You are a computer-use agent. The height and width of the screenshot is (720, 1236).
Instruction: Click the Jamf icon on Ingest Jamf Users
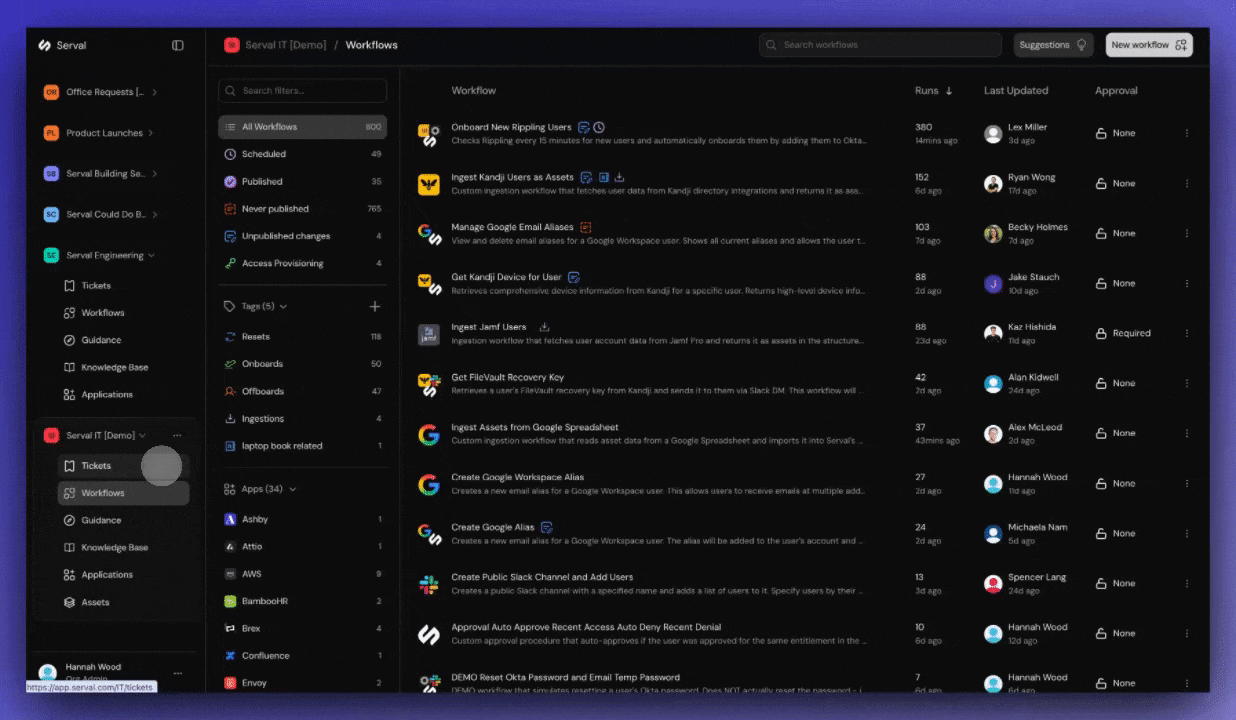[429, 333]
